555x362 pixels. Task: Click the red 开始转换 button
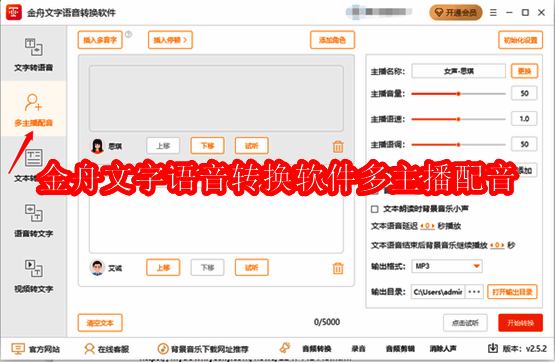[x=520, y=323]
